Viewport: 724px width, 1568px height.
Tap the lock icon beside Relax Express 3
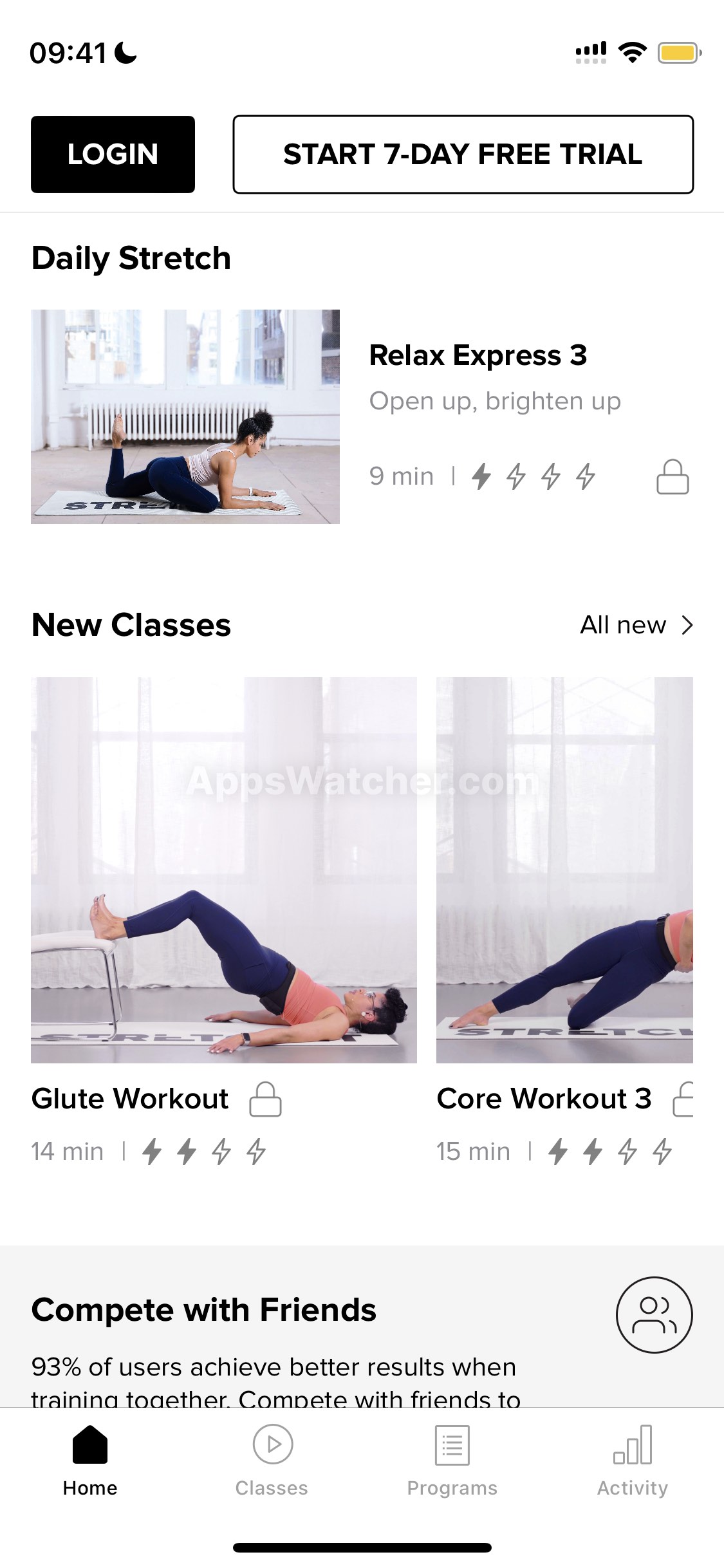coord(673,476)
